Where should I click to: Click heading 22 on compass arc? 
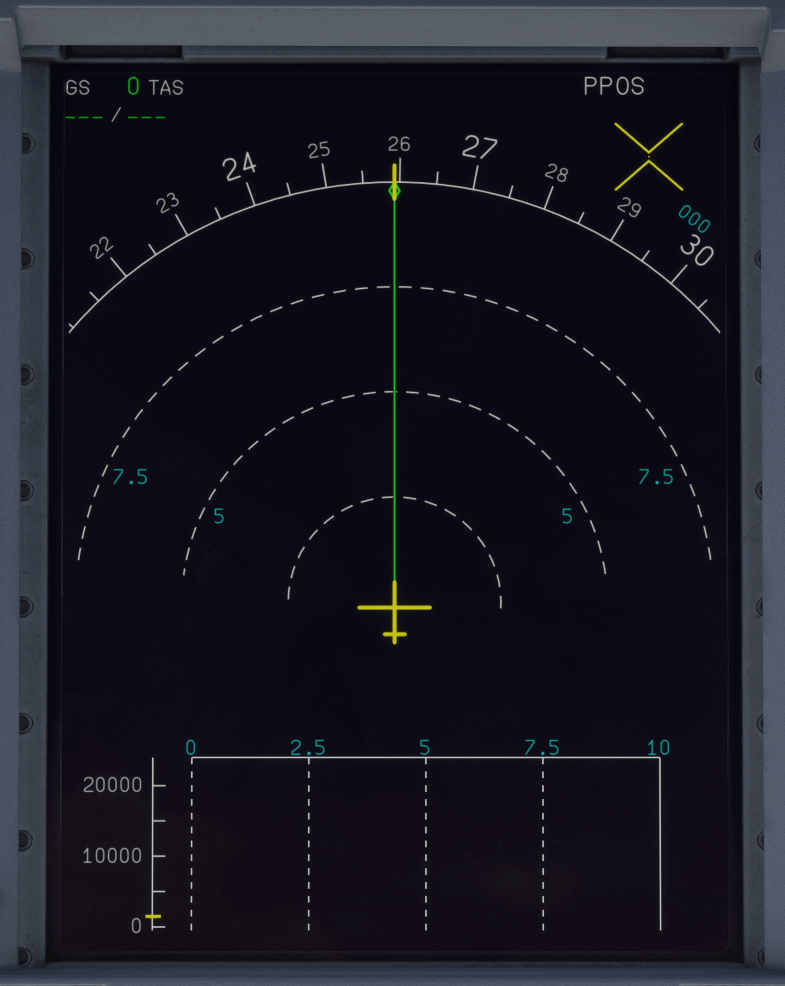(103, 248)
